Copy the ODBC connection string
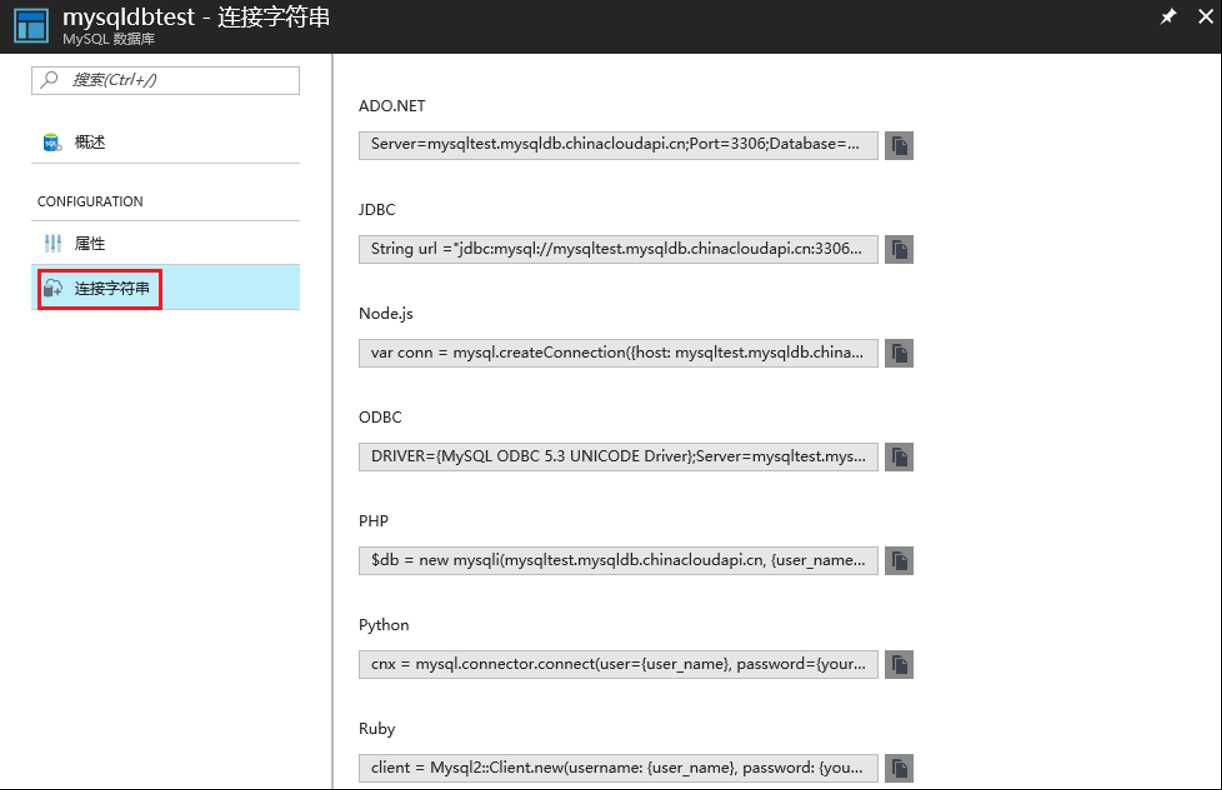1222x790 pixels. point(899,457)
